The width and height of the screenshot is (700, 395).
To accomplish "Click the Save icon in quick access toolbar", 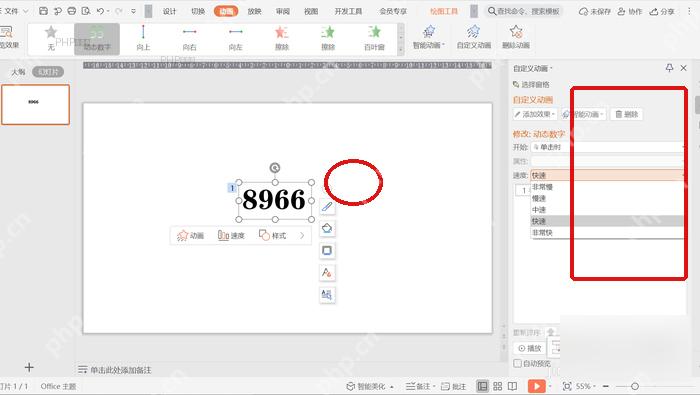I will coord(43,11).
